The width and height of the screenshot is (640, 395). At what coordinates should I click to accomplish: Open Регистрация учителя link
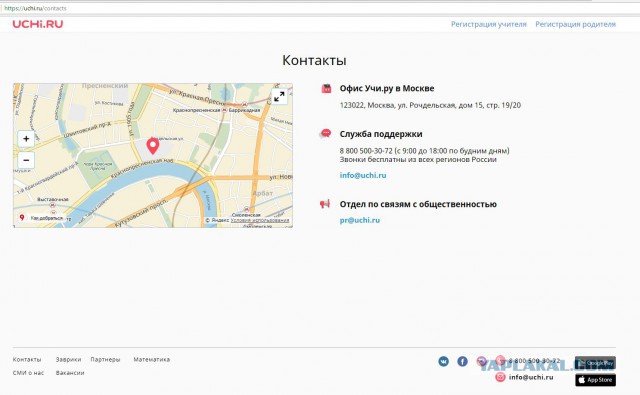(x=489, y=24)
